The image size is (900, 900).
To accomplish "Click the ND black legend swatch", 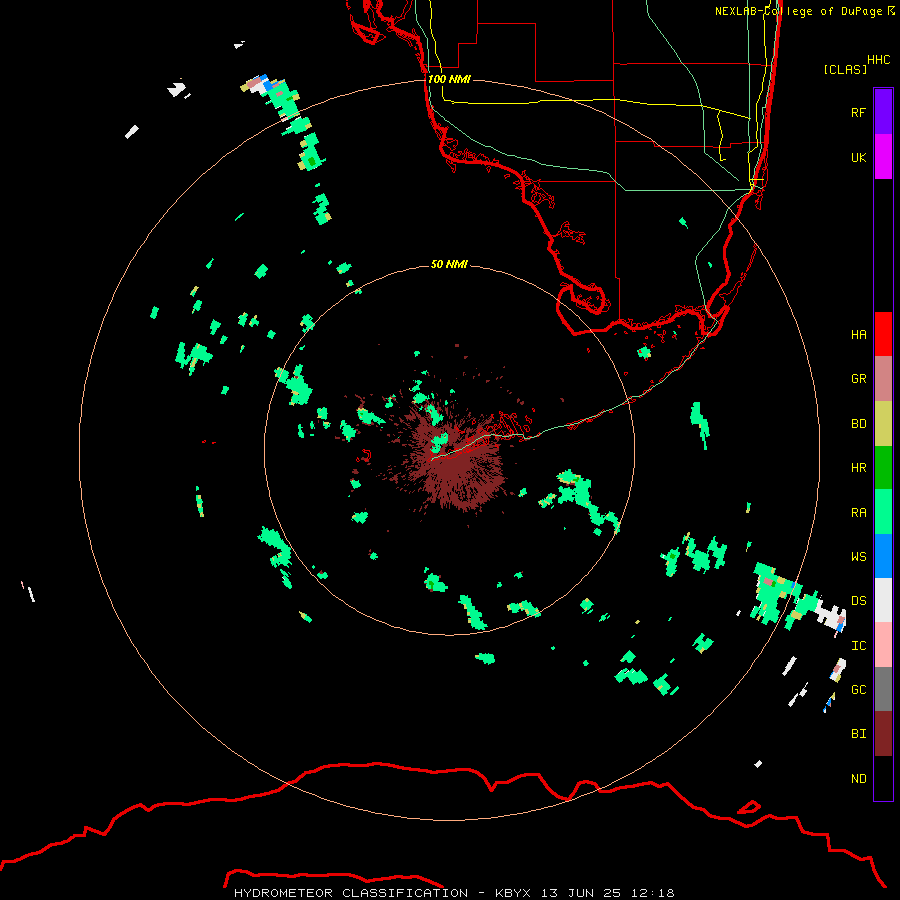I will [883, 778].
